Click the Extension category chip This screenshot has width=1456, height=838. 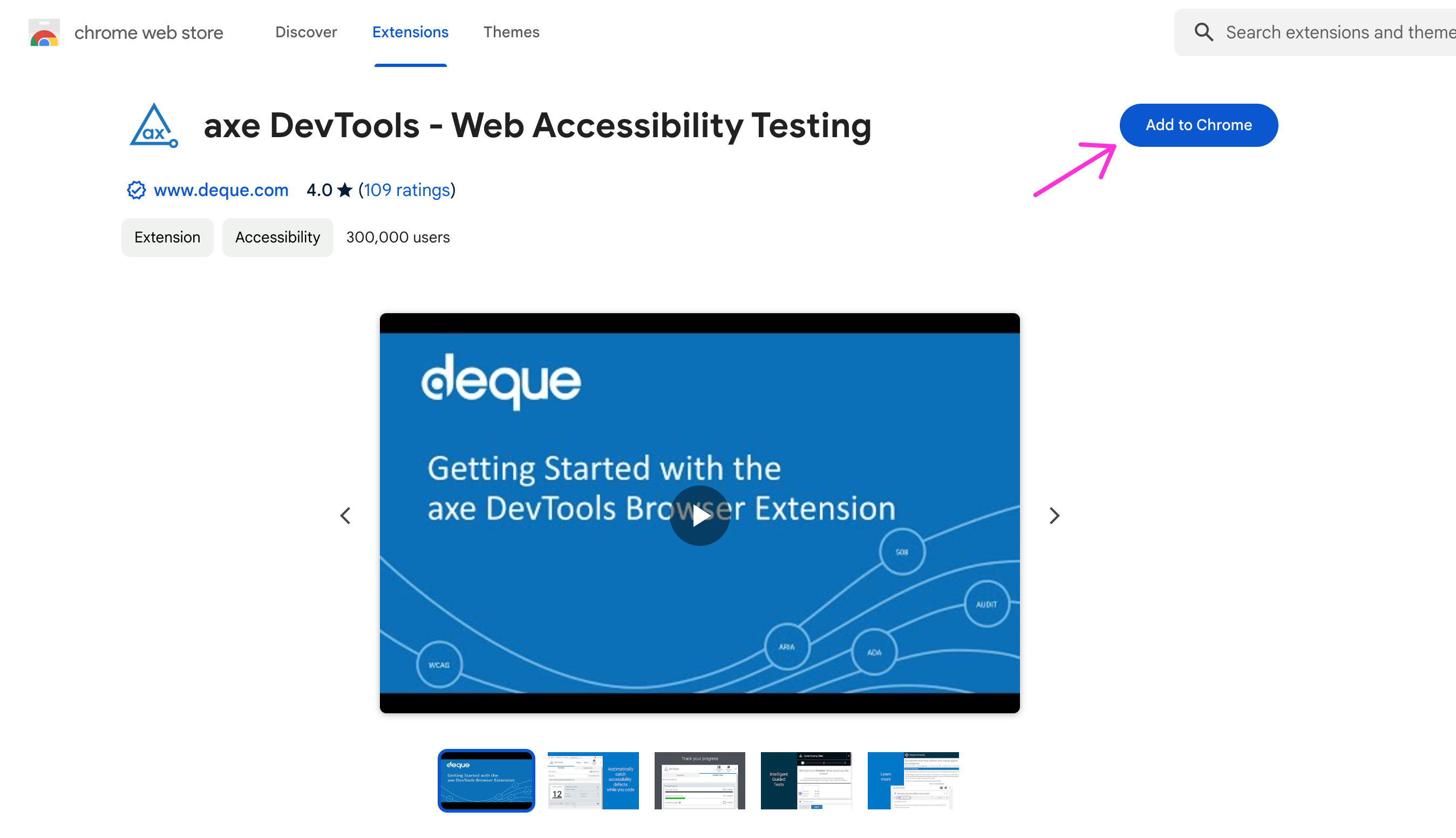coord(167,237)
